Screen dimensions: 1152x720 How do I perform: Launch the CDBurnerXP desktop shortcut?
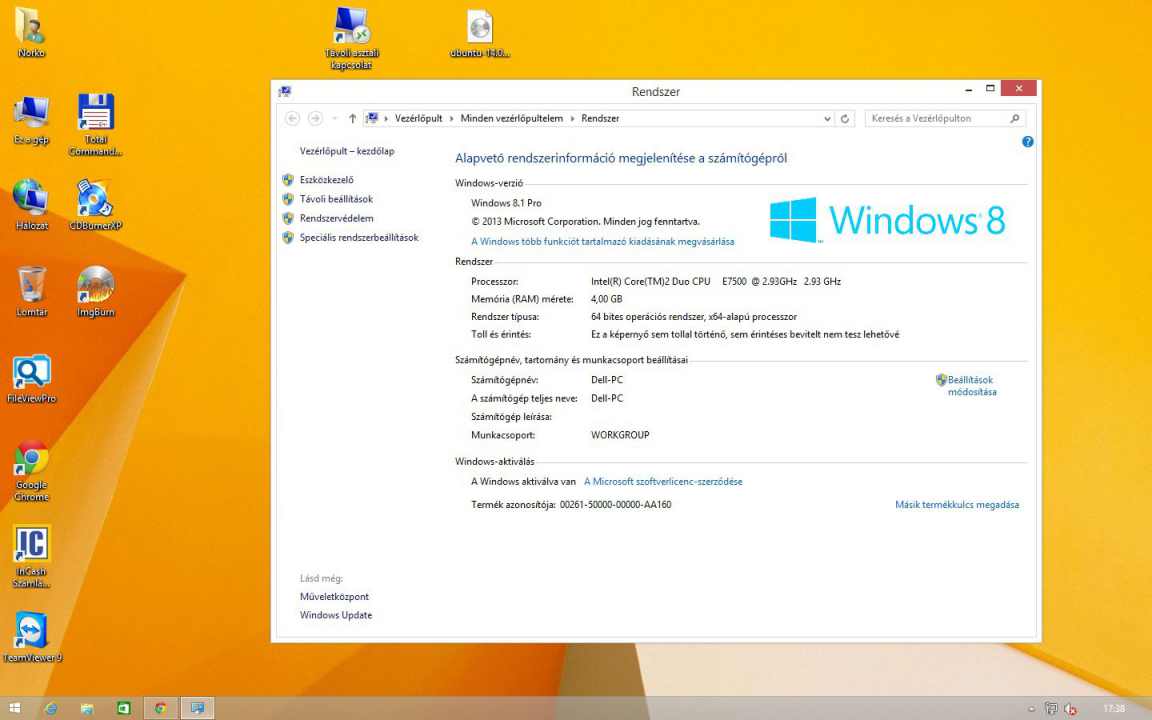tap(96, 206)
